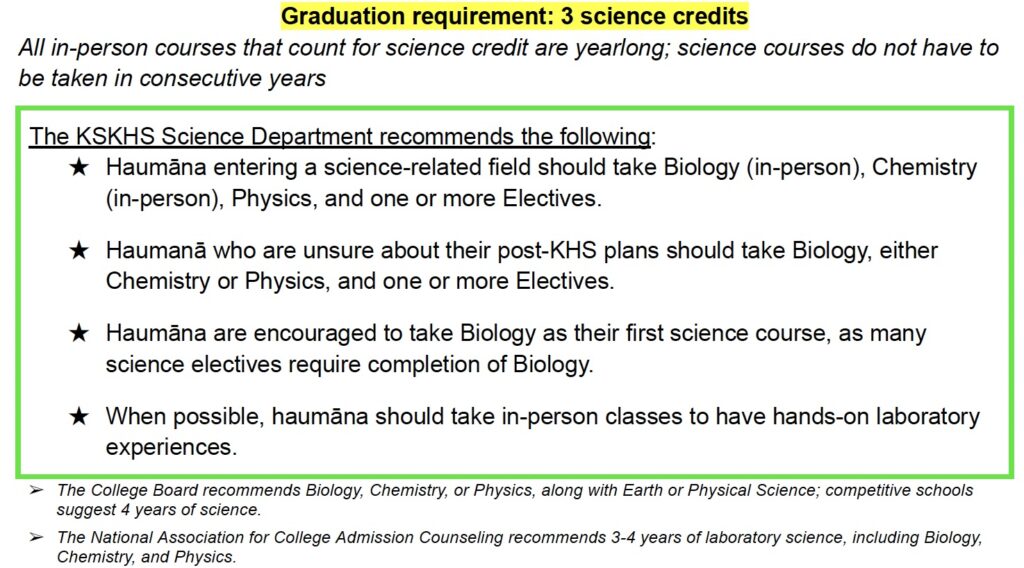Viewport: 1024px width, 568px height.
Task: Click the arrow bullet before "The College Board recommends"
Action: pyautogui.click(x=37, y=490)
